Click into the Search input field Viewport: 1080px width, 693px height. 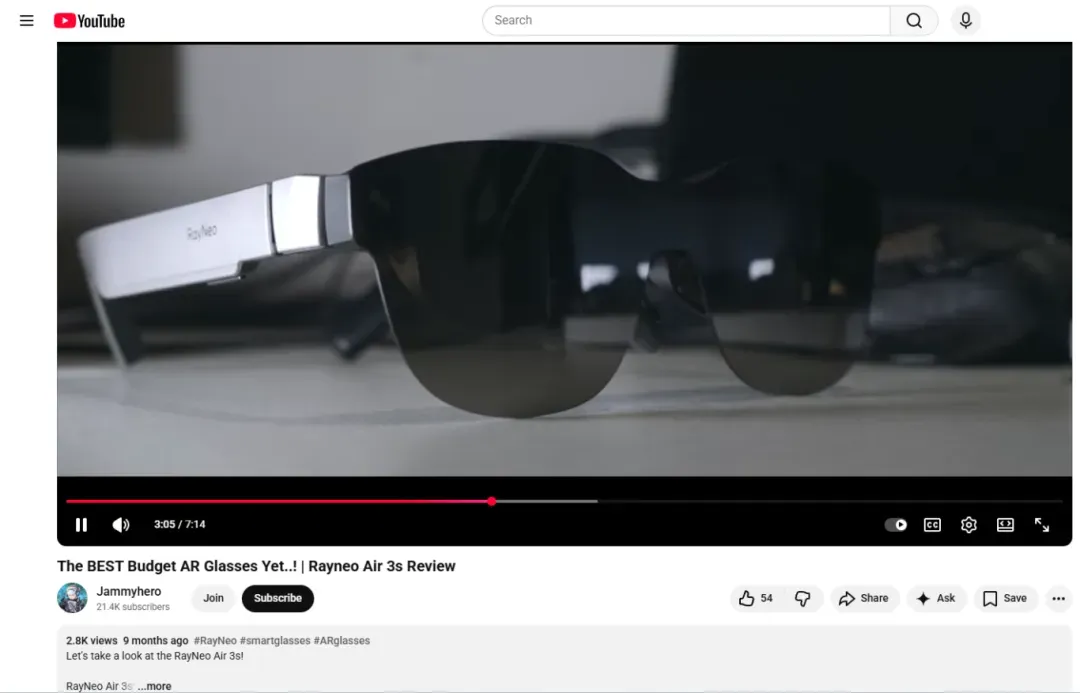686,21
